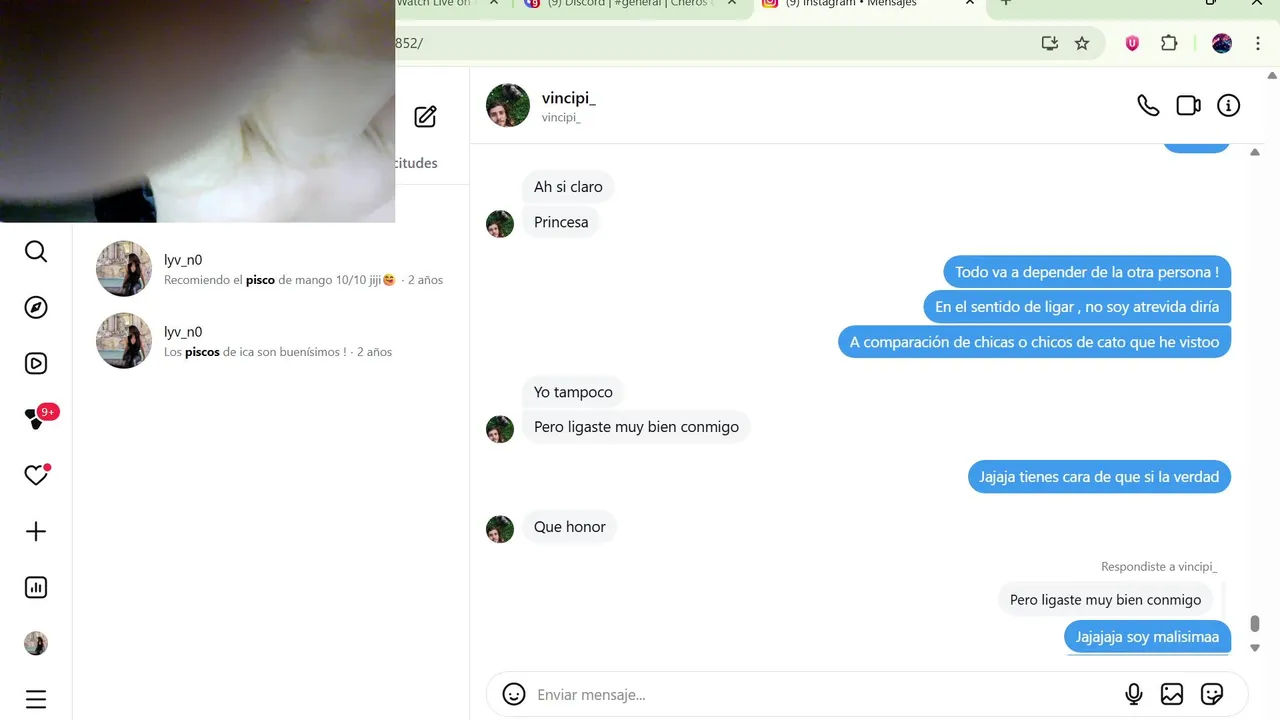1280x720 pixels.
Task: Open lyv_n0 result about pisco de mango
Action: point(271,269)
